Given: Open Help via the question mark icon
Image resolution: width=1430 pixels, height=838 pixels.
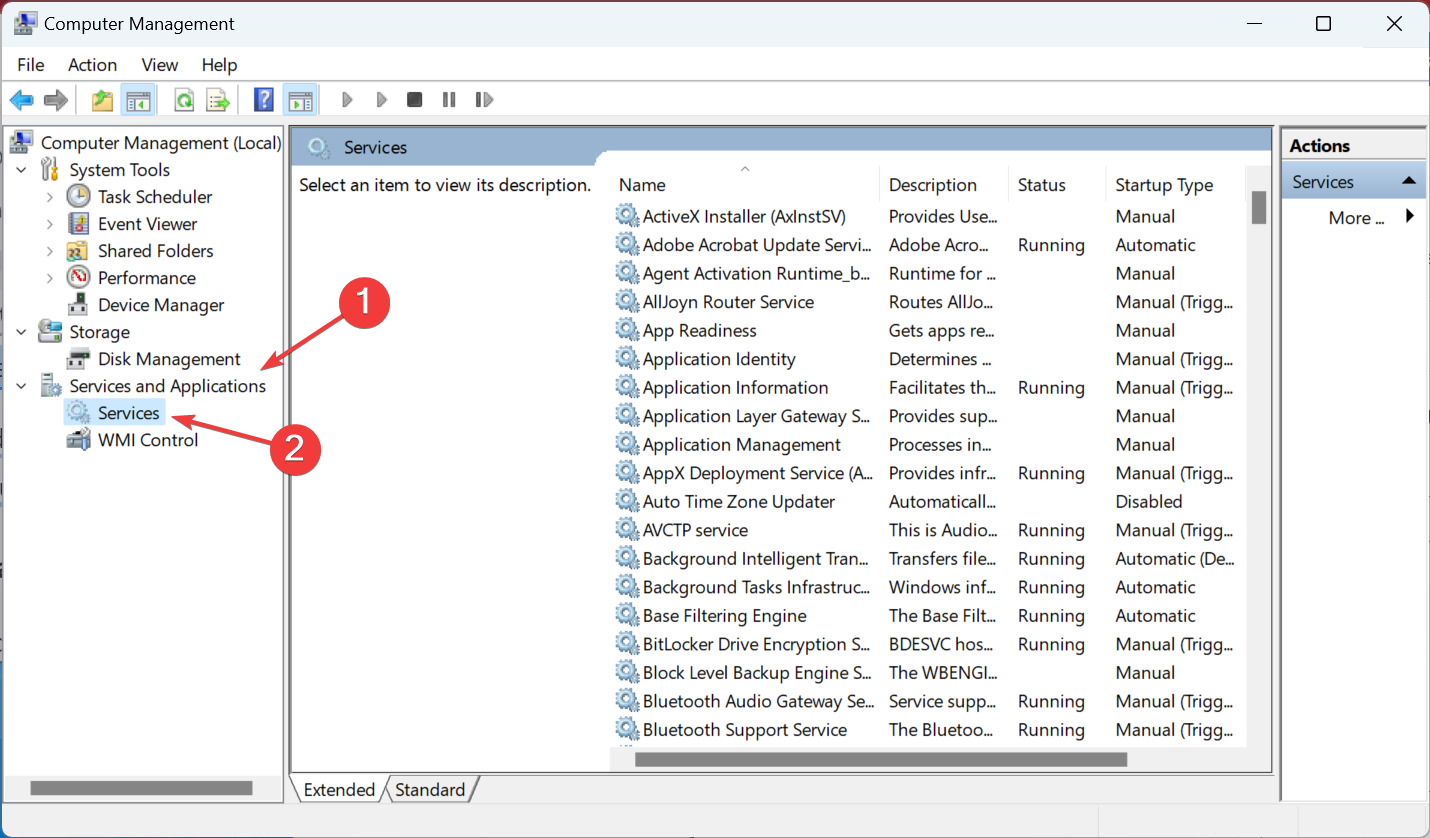Looking at the screenshot, I should (x=264, y=100).
